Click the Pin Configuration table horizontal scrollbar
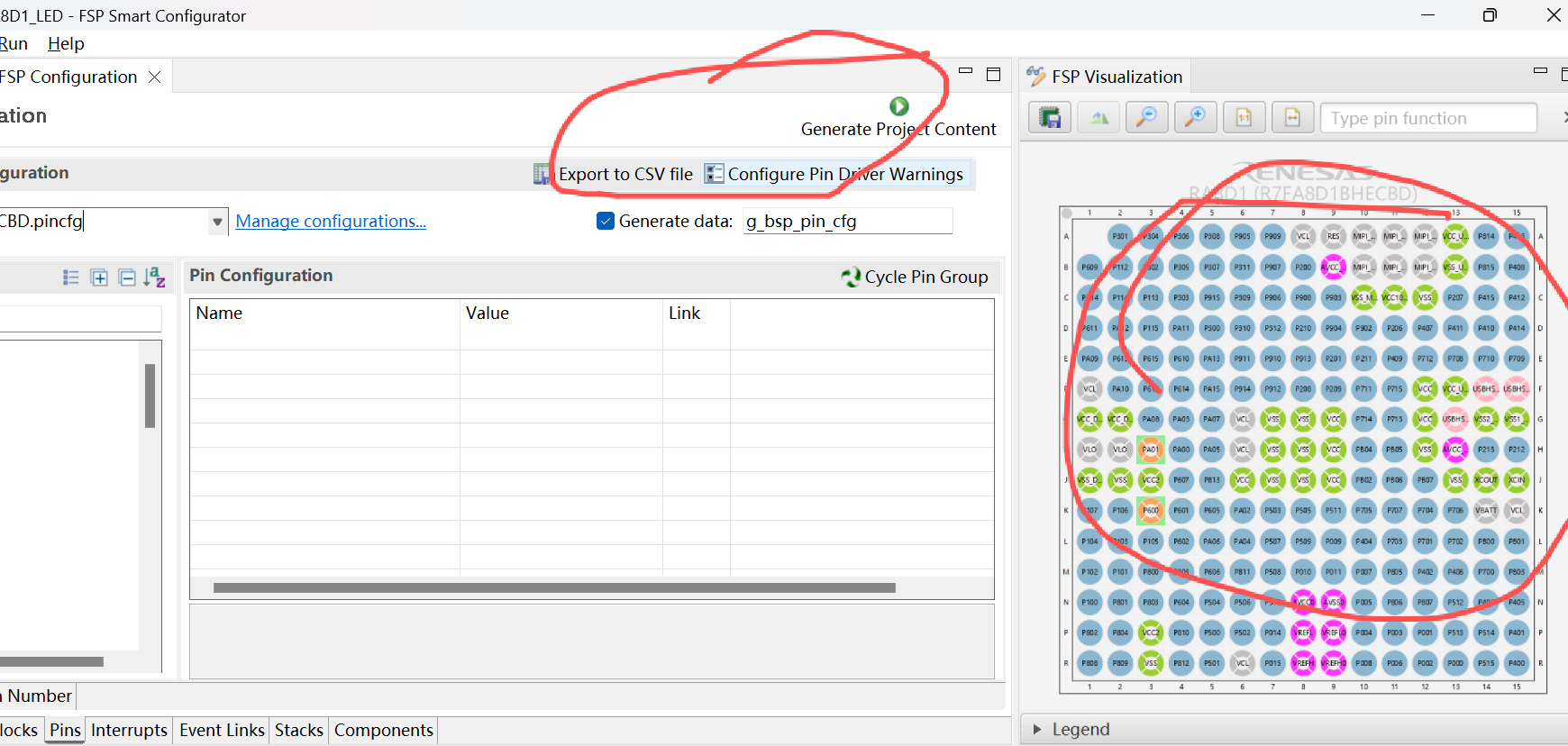This screenshot has height=746, width=1568. coord(554,587)
